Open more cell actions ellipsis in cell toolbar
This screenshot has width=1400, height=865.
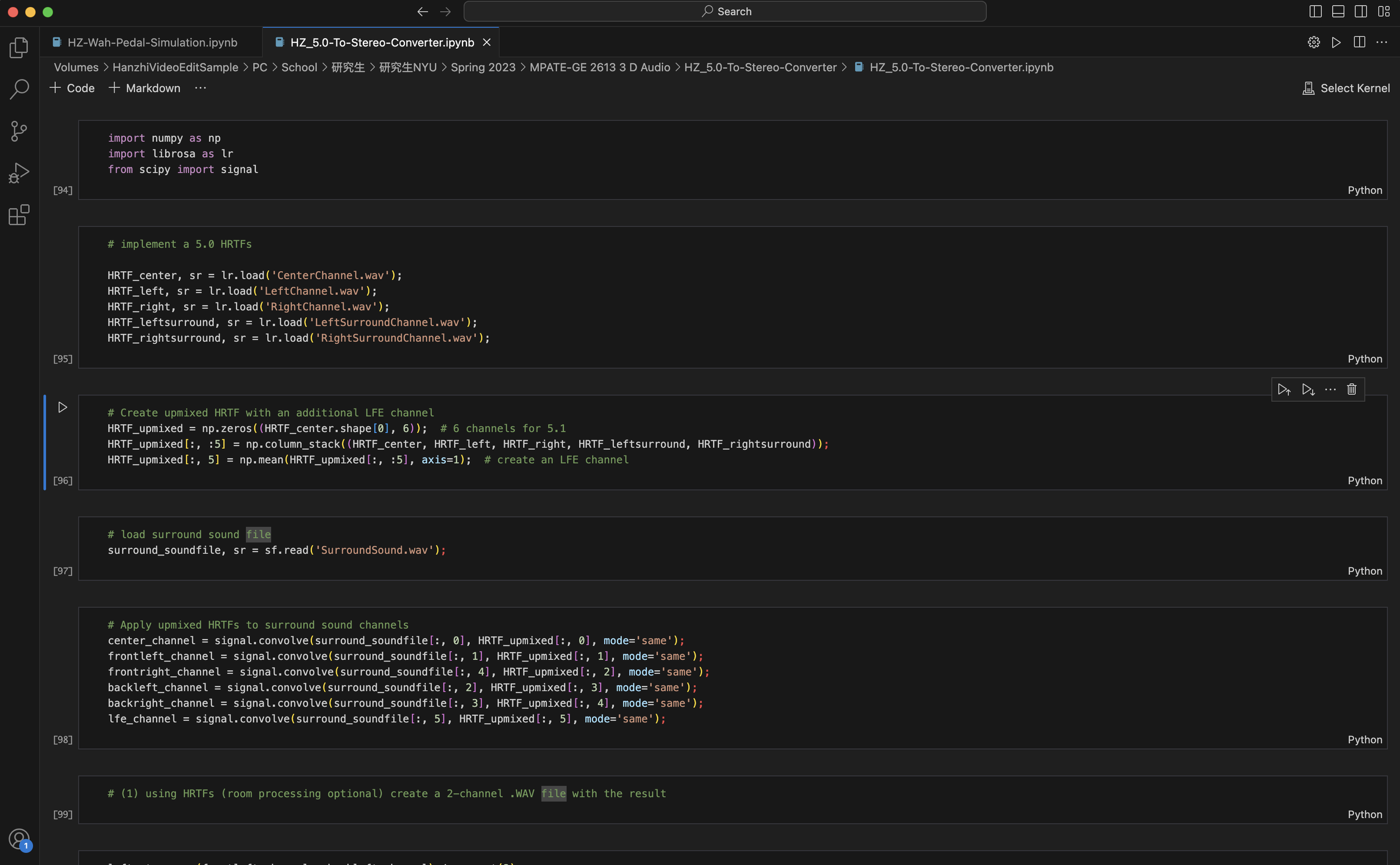pos(1330,389)
